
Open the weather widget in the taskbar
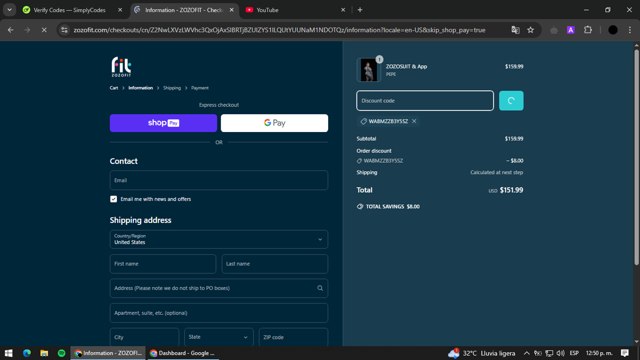tap(482, 353)
